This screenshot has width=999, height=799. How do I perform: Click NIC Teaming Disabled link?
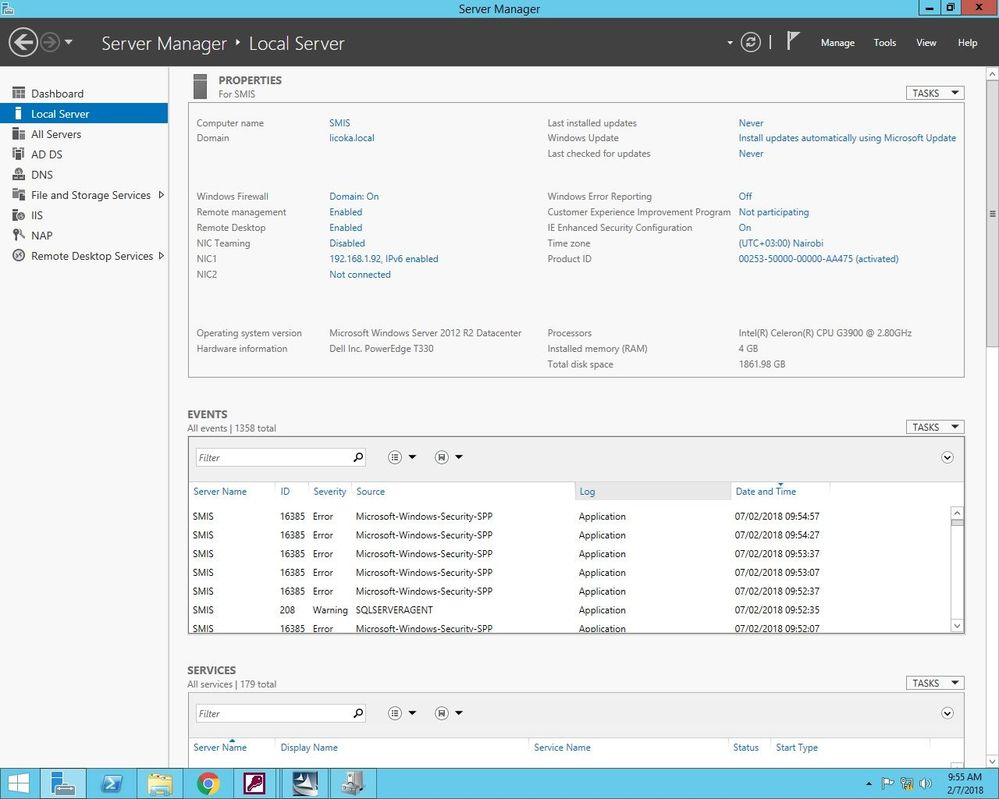coord(347,243)
